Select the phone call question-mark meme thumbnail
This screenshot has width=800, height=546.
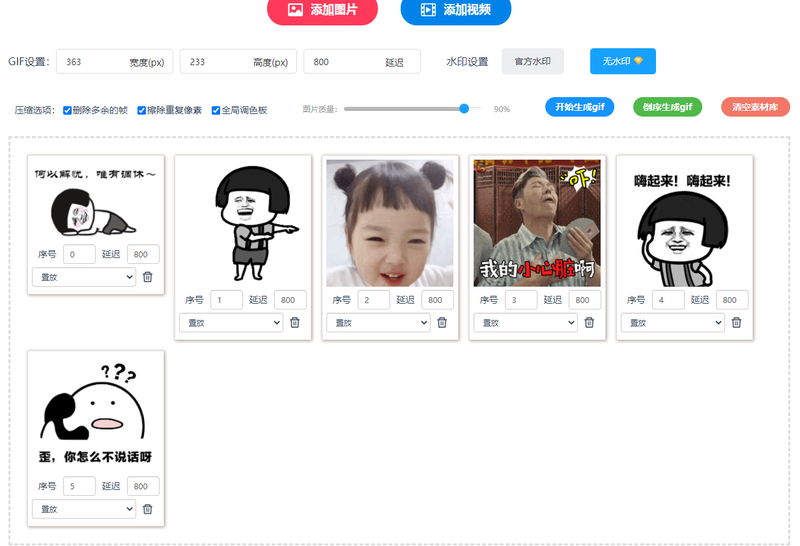coord(95,414)
